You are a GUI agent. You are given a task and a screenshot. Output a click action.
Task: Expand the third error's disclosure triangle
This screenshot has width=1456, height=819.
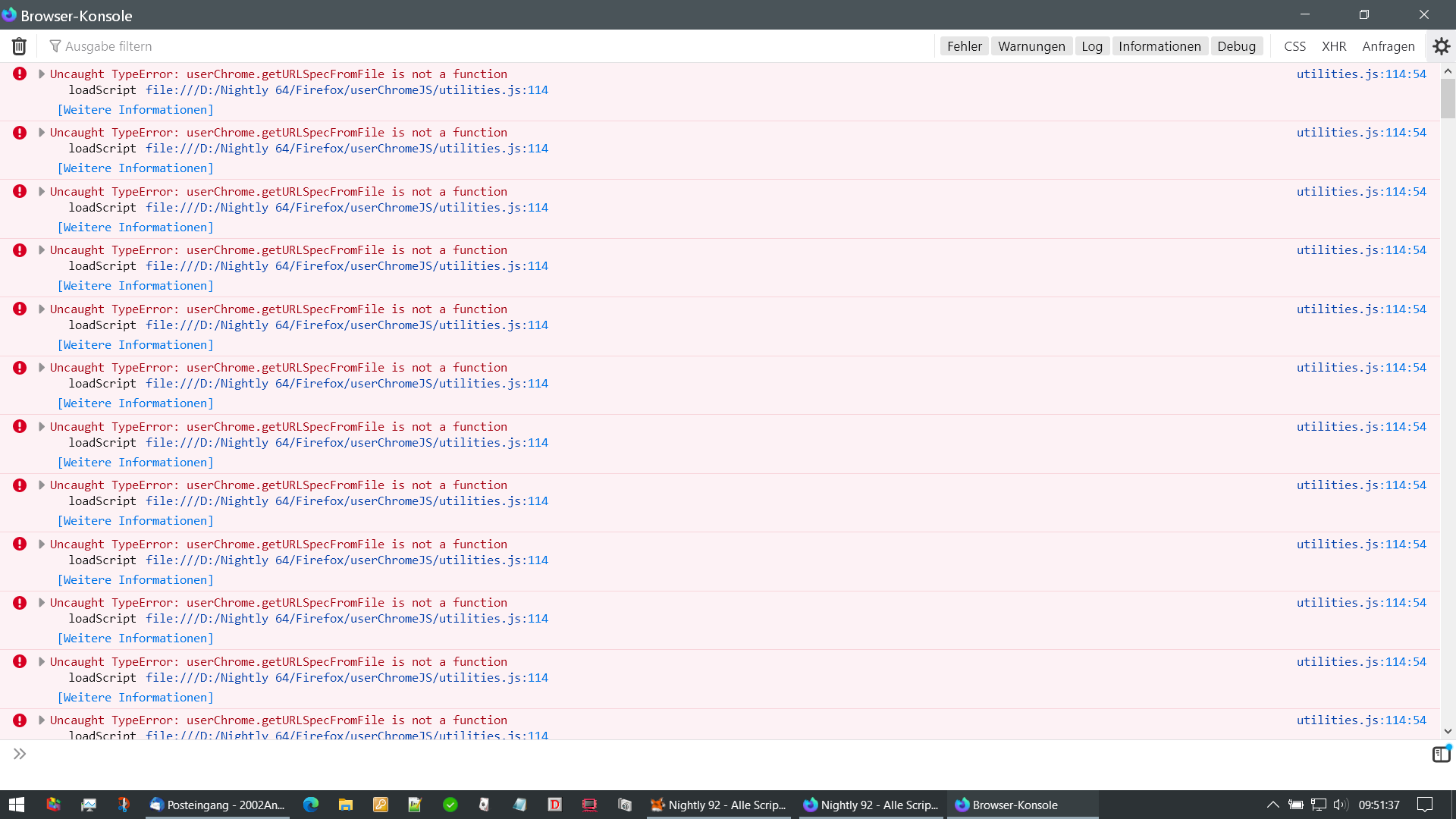click(x=42, y=191)
